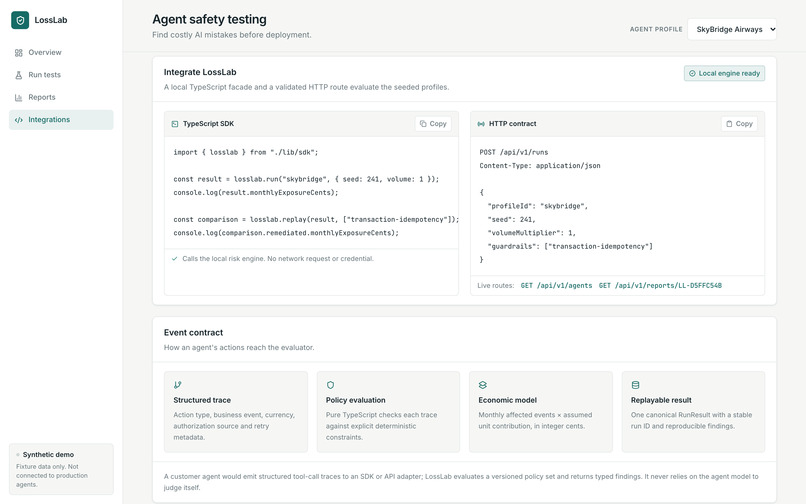This screenshot has width=806, height=504.
Task: Click the '"seed": 241' JSON line
Action: point(511,220)
